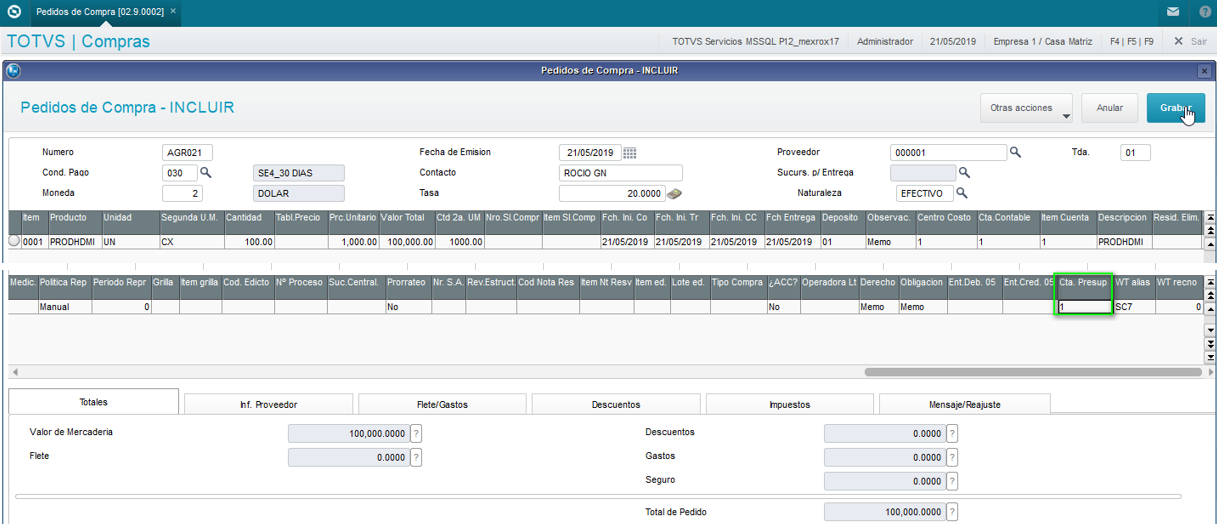The width and height of the screenshot is (1217, 524).
Task: Jump to first row using upper grid top arrow
Action: click(x=1210, y=217)
